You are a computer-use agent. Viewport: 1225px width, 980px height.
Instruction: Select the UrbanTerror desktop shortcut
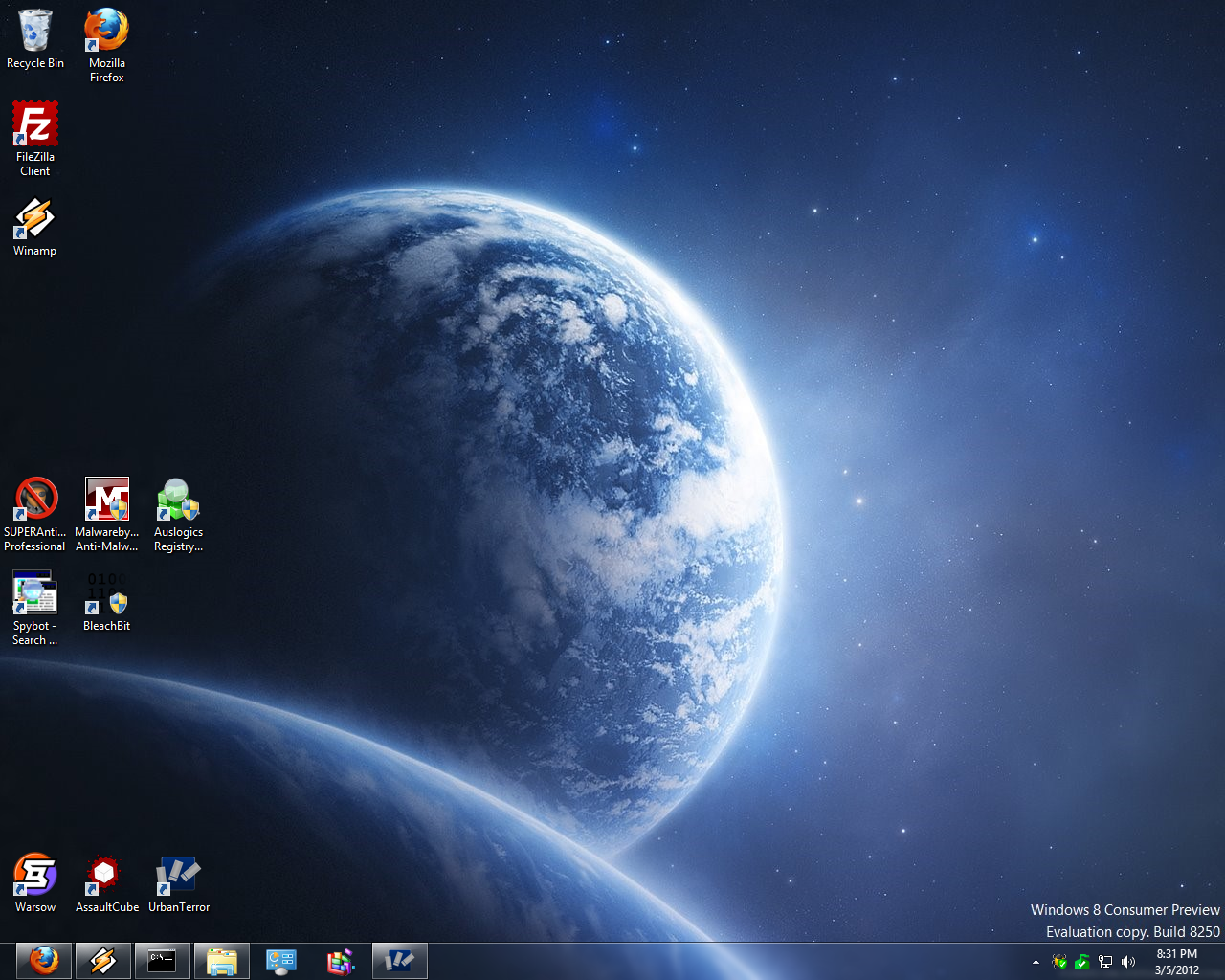178,876
